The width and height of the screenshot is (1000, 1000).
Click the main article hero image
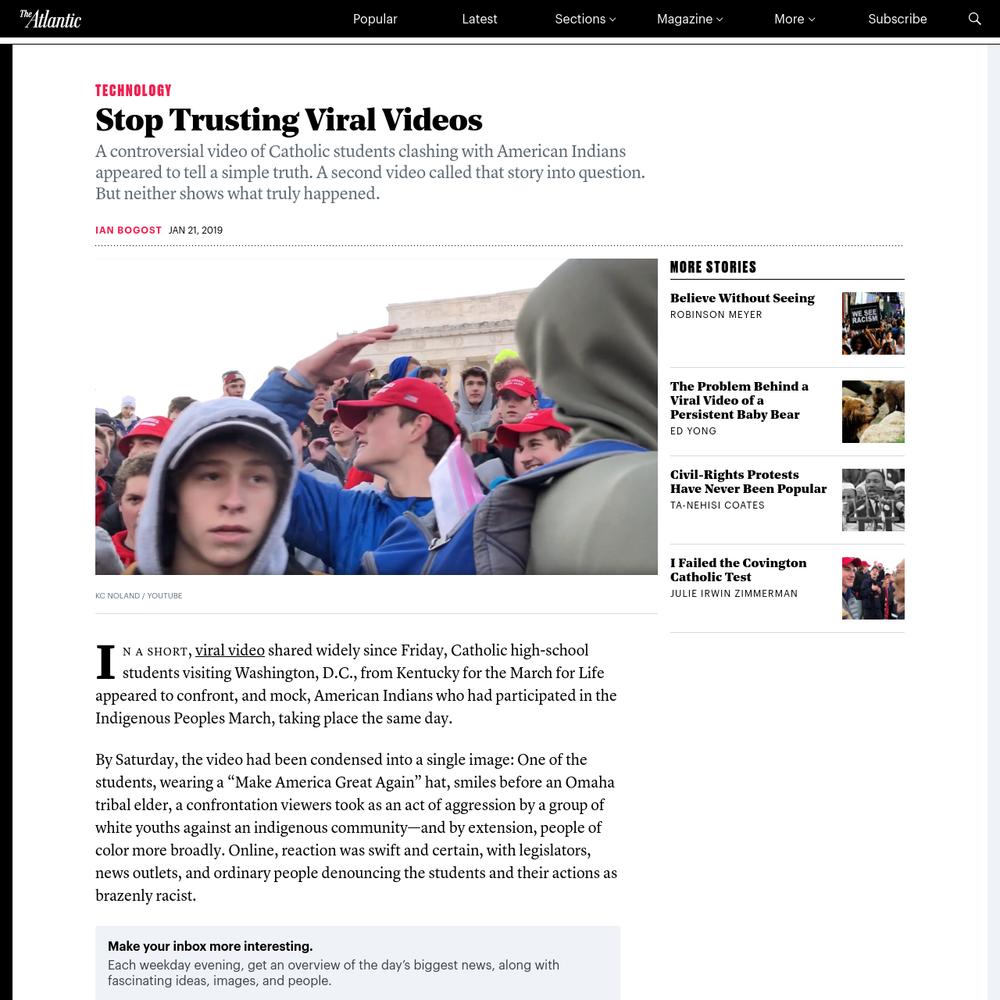(x=376, y=416)
